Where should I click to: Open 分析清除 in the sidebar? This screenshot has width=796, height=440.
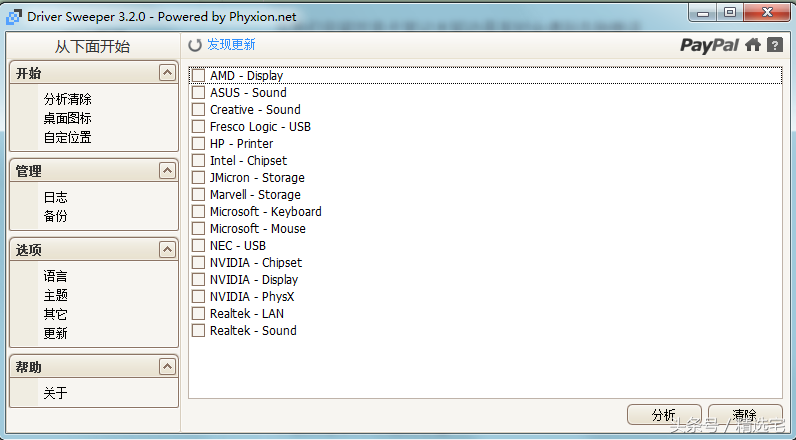[68, 99]
